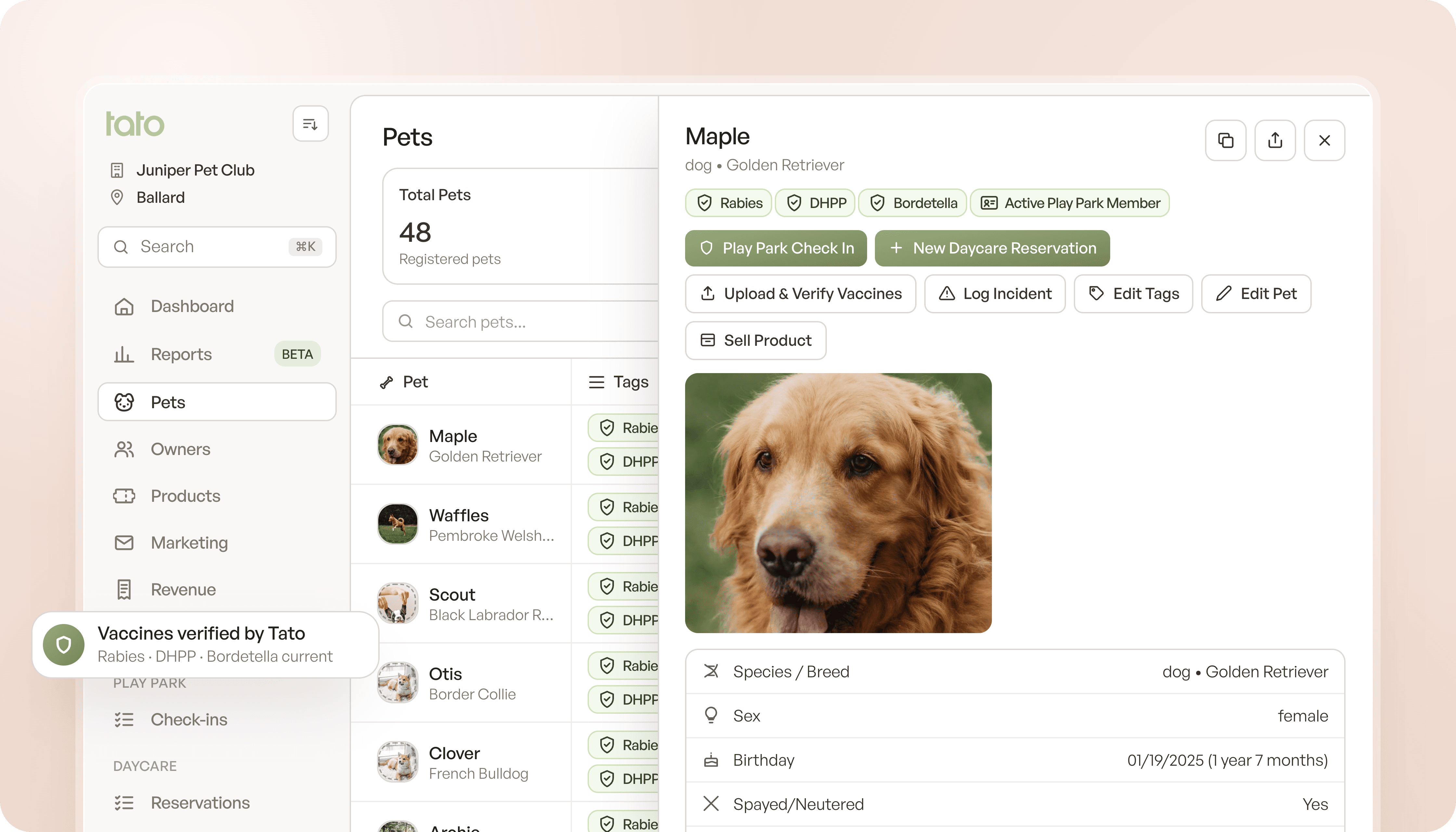The width and height of the screenshot is (1456, 832).
Task: Click the copy icon in the Maple panel header
Action: [1225, 140]
